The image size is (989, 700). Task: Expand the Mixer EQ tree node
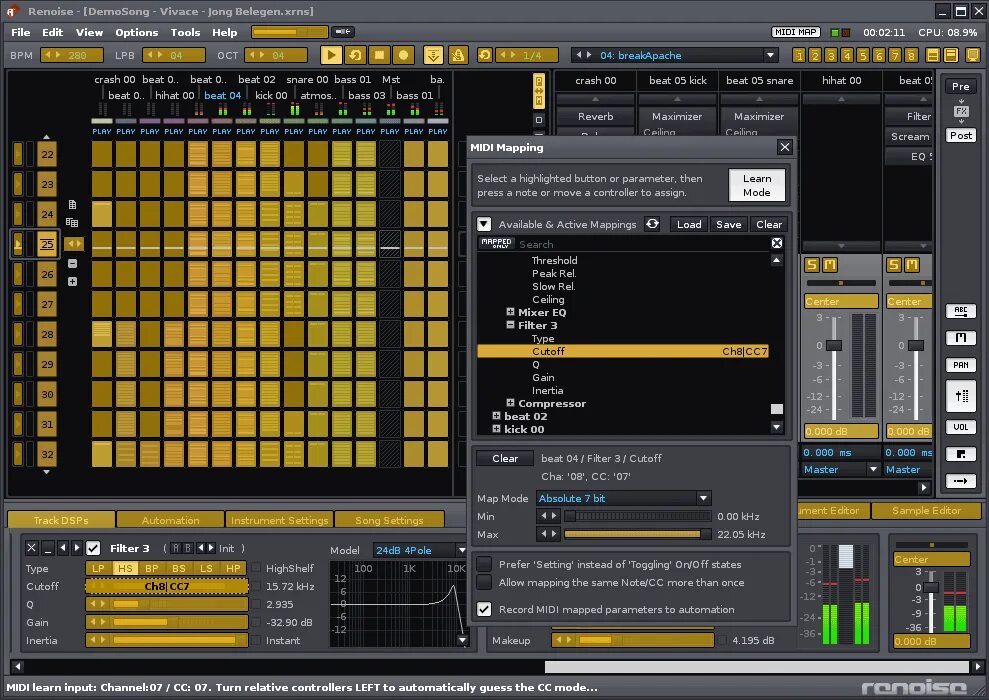[x=511, y=313]
